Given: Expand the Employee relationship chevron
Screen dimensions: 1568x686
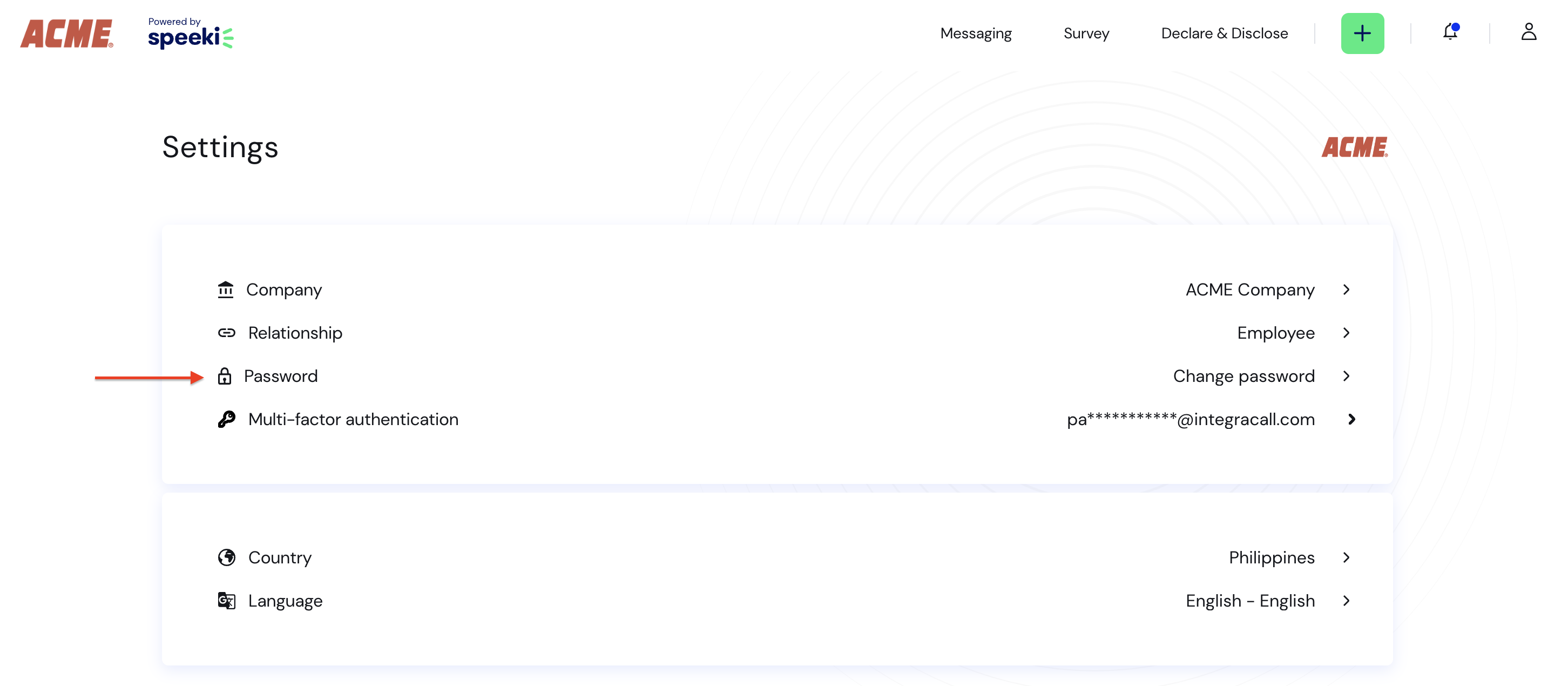Looking at the screenshot, I should (x=1346, y=333).
